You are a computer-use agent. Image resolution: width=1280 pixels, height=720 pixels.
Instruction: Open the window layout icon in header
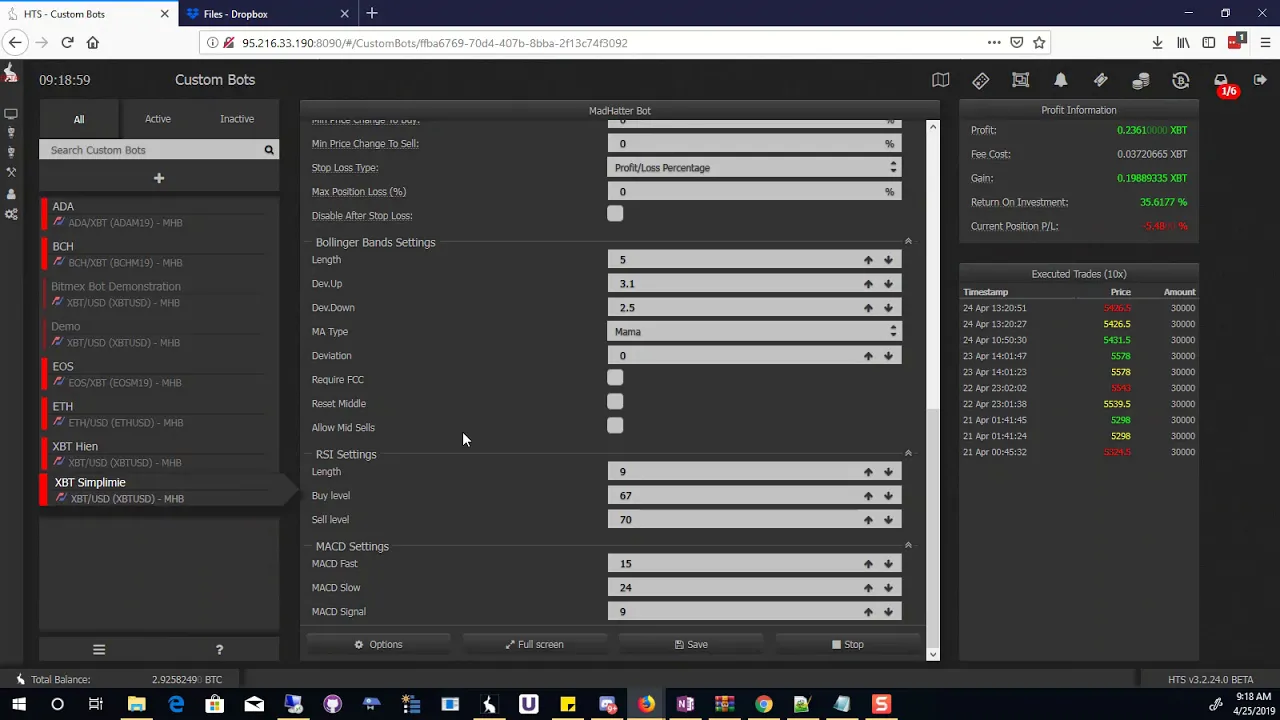(1020, 80)
